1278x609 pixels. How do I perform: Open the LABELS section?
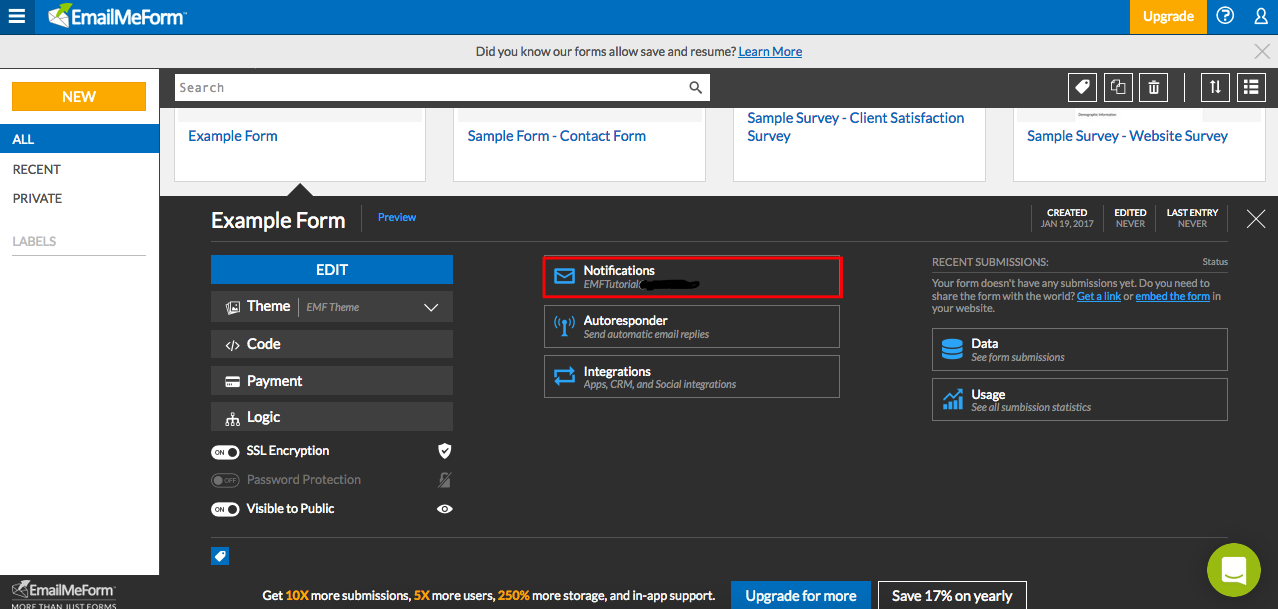[34, 241]
